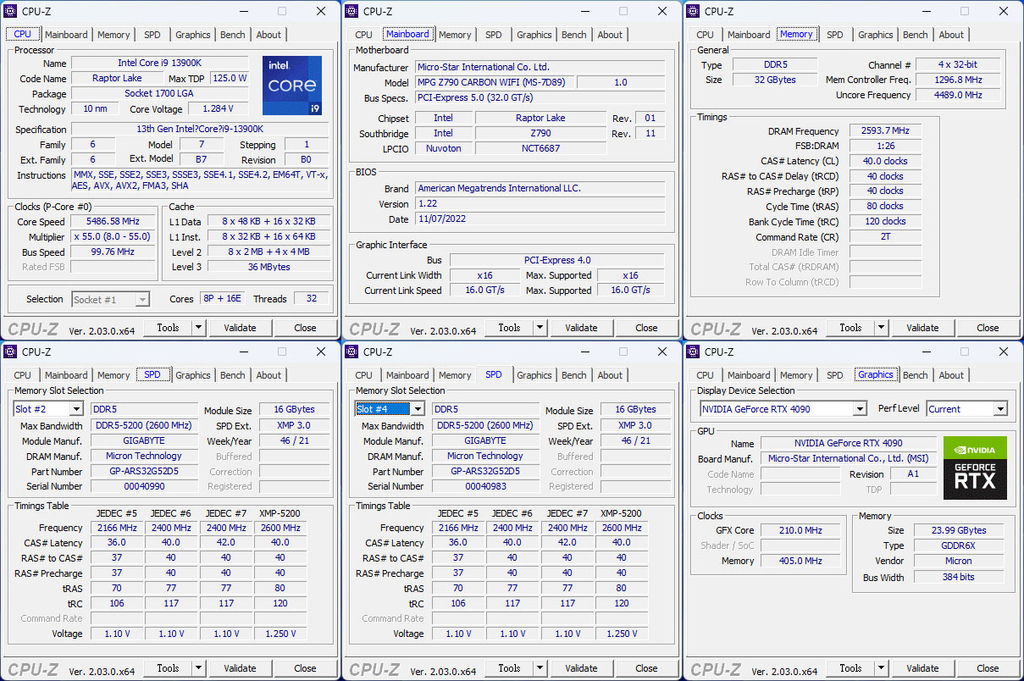Image resolution: width=1024 pixels, height=681 pixels.
Task: Click the GFX Core clock "210.0 MHz"
Action: pyautogui.click(x=800, y=530)
